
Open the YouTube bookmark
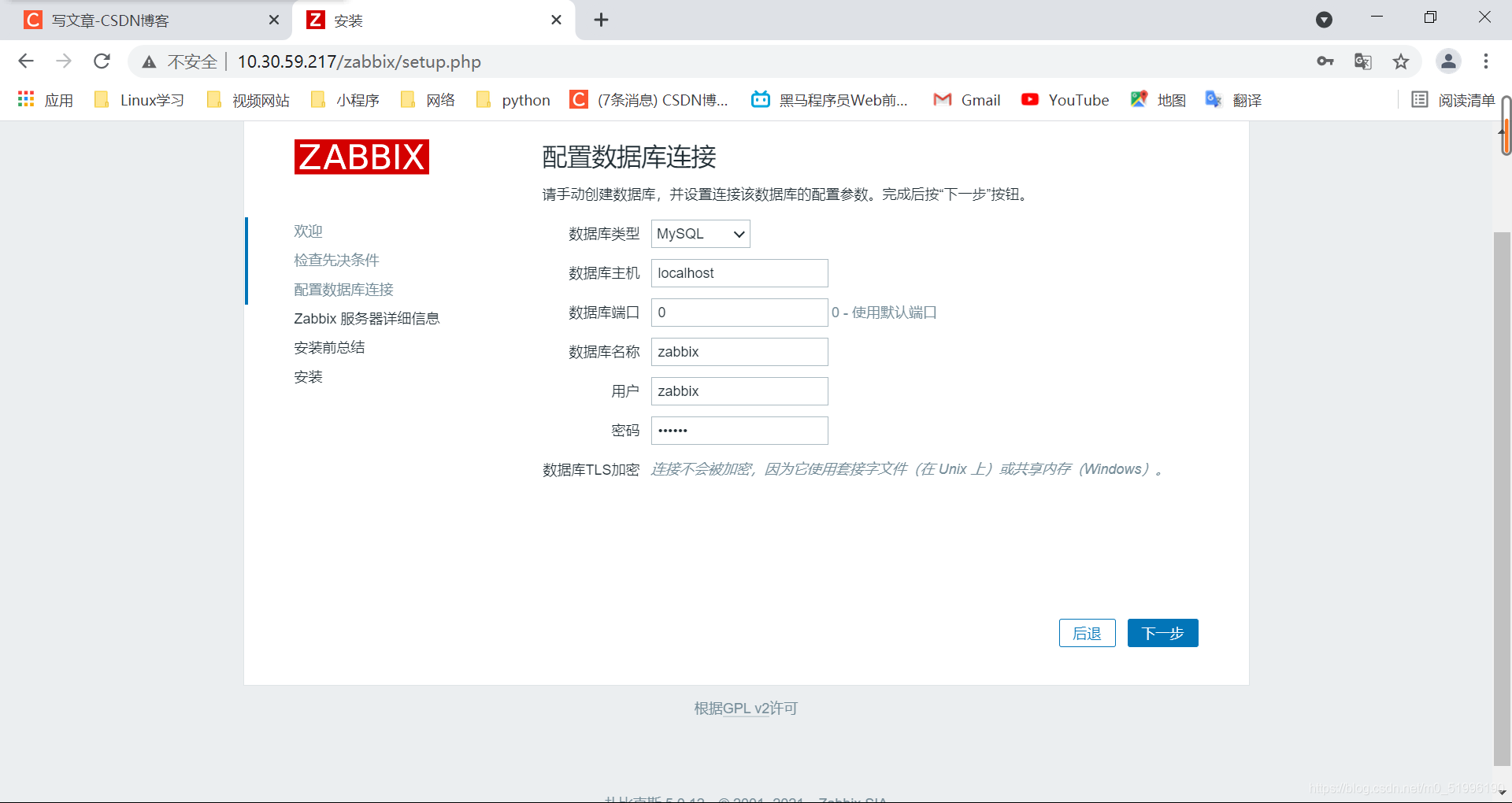coord(1065,100)
